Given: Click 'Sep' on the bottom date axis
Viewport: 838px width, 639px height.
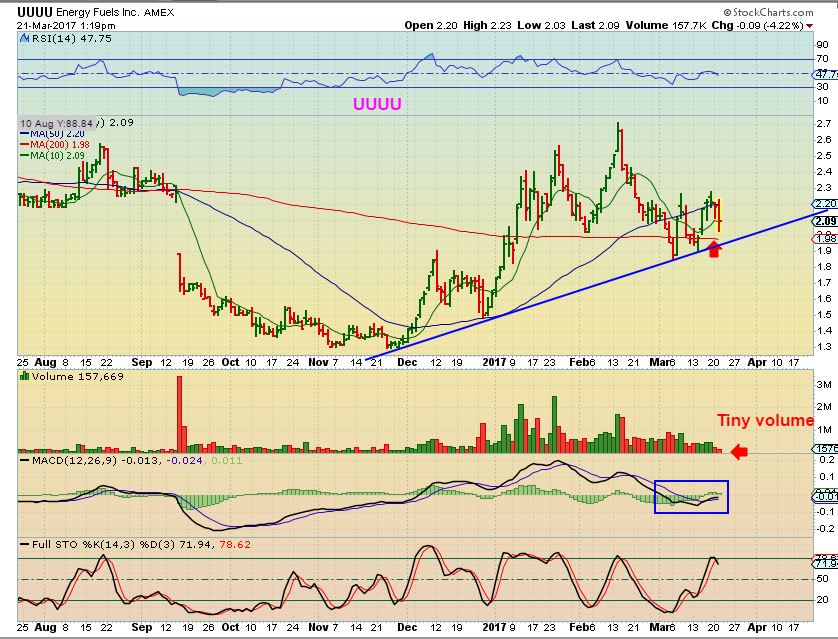Looking at the screenshot, I should point(142,627).
